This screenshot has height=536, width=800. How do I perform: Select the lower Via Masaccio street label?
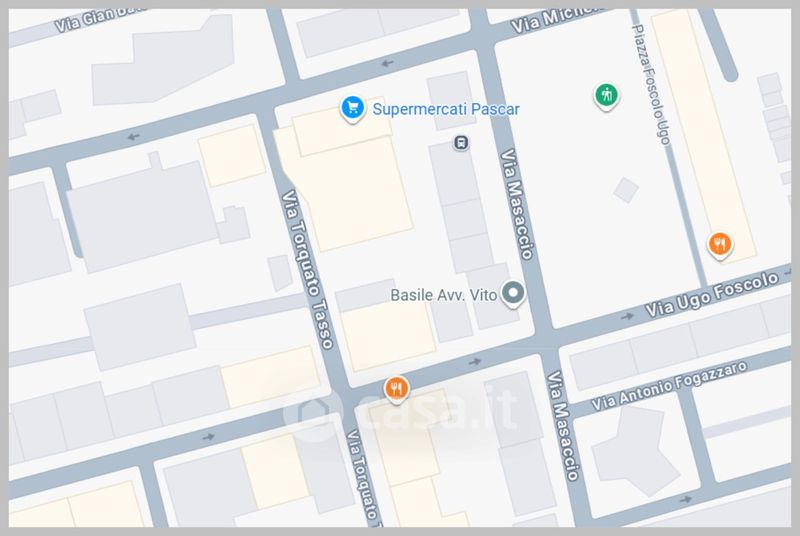(x=564, y=426)
